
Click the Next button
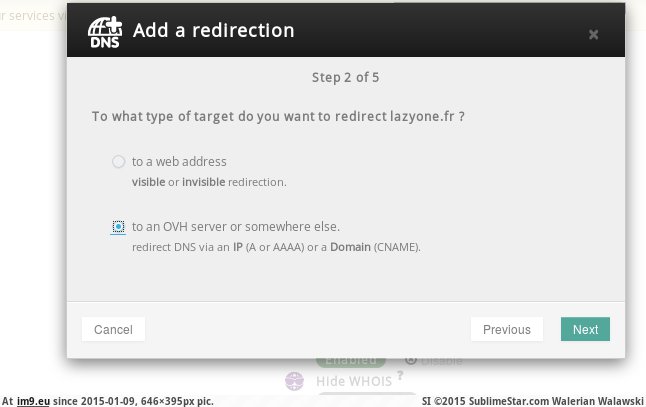coord(585,329)
